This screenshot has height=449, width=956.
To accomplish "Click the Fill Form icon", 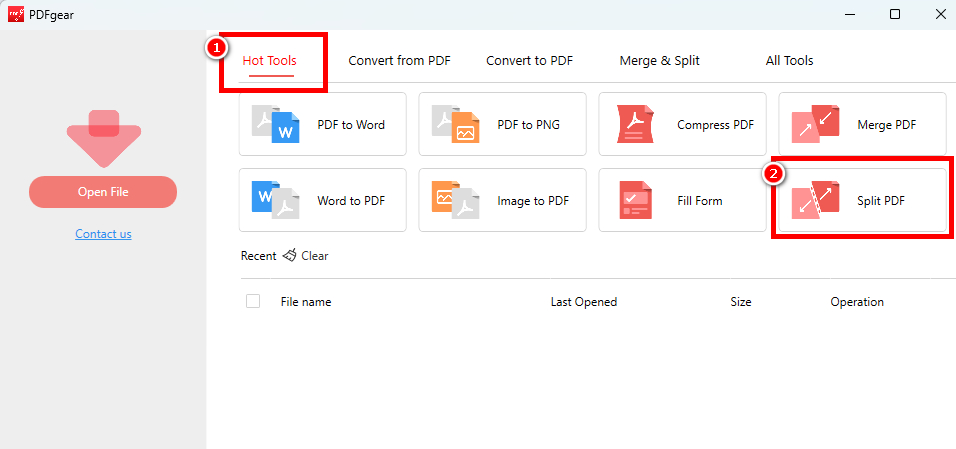I will [x=636, y=199].
